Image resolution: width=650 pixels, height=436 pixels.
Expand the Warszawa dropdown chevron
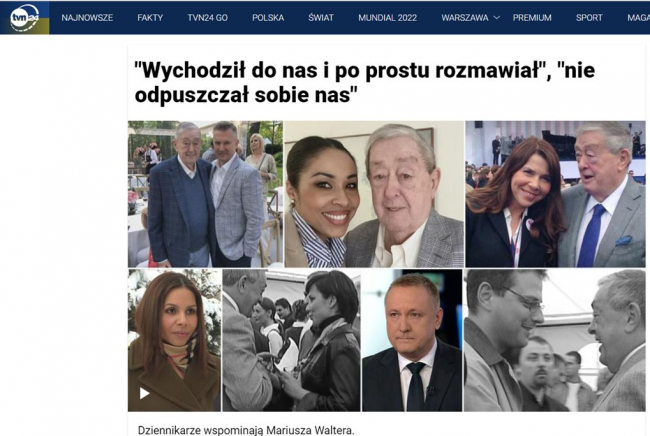coord(497,18)
